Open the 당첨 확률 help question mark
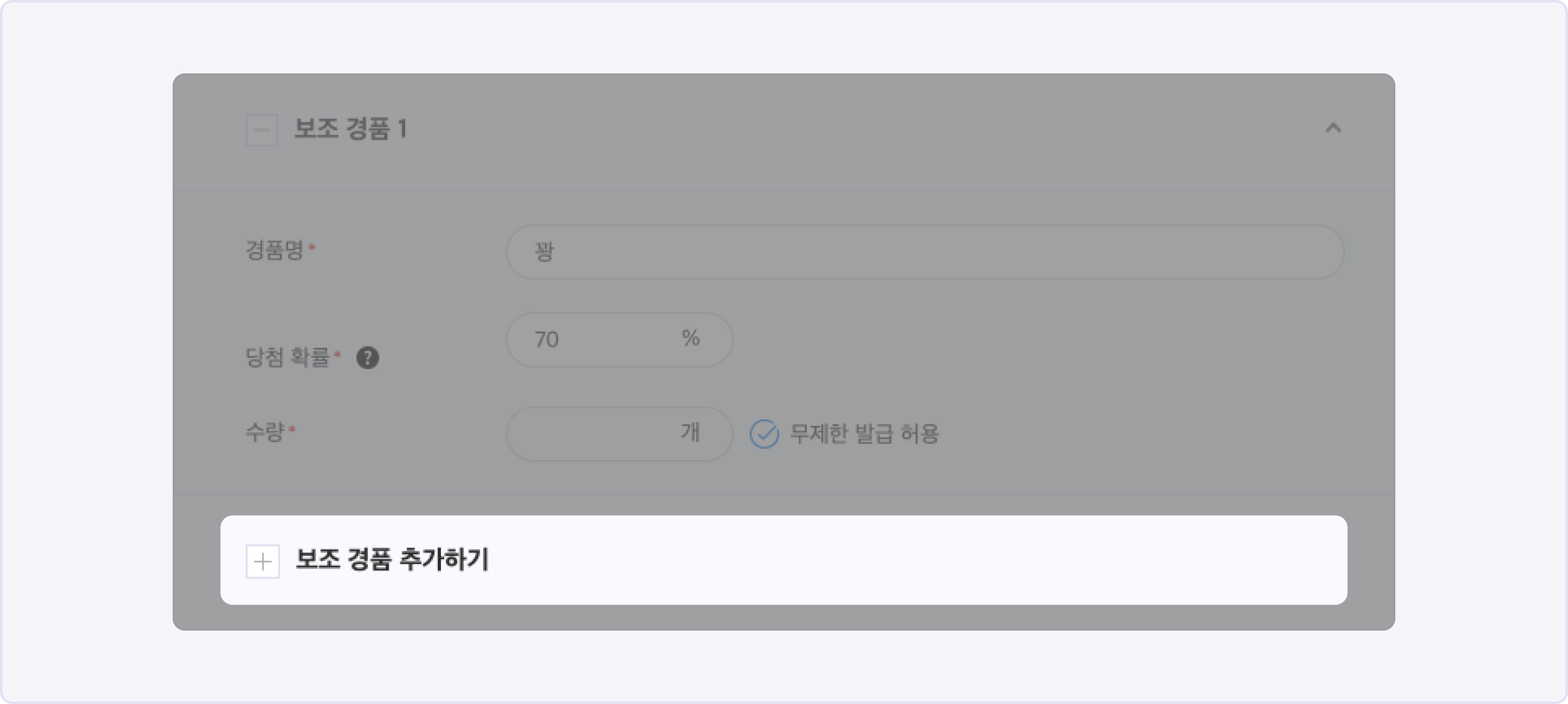 [367, 358]
